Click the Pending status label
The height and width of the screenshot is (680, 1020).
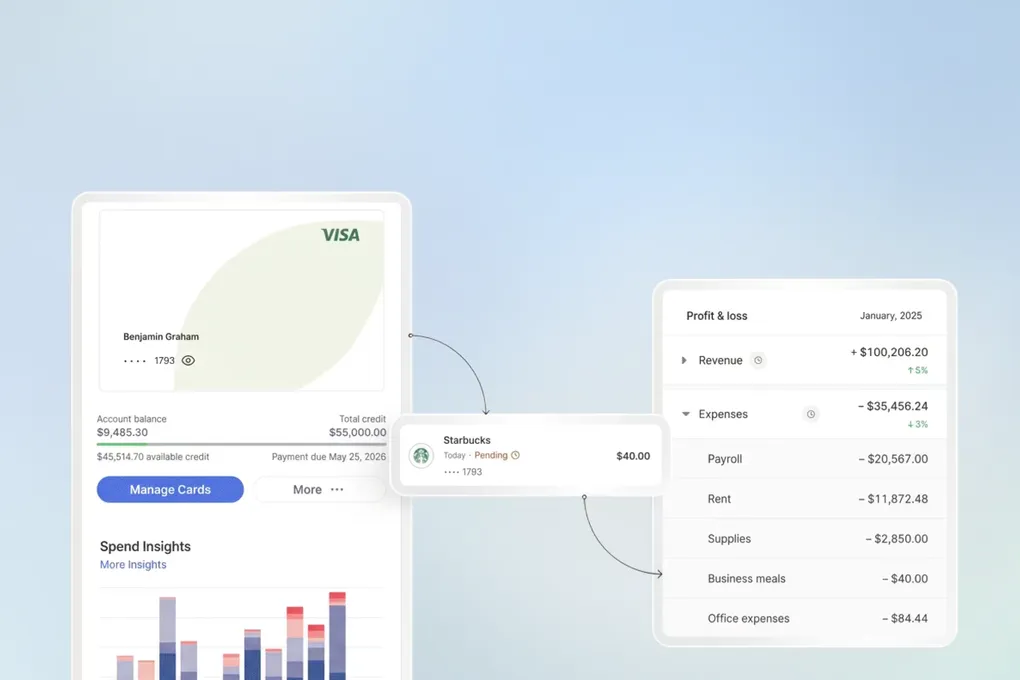tap(491, 456)
